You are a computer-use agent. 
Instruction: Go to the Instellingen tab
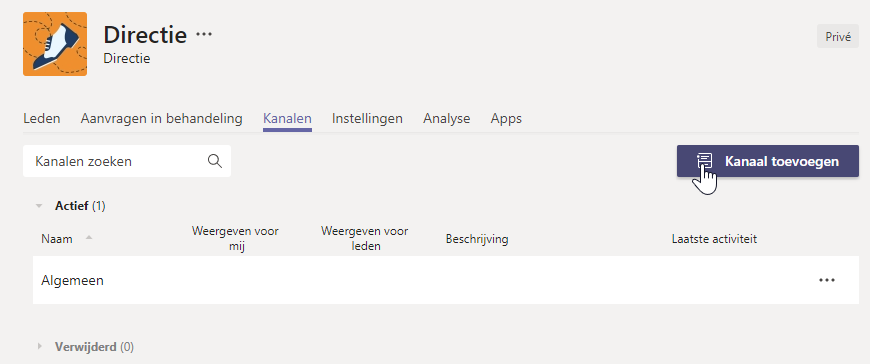coord(367,118)
